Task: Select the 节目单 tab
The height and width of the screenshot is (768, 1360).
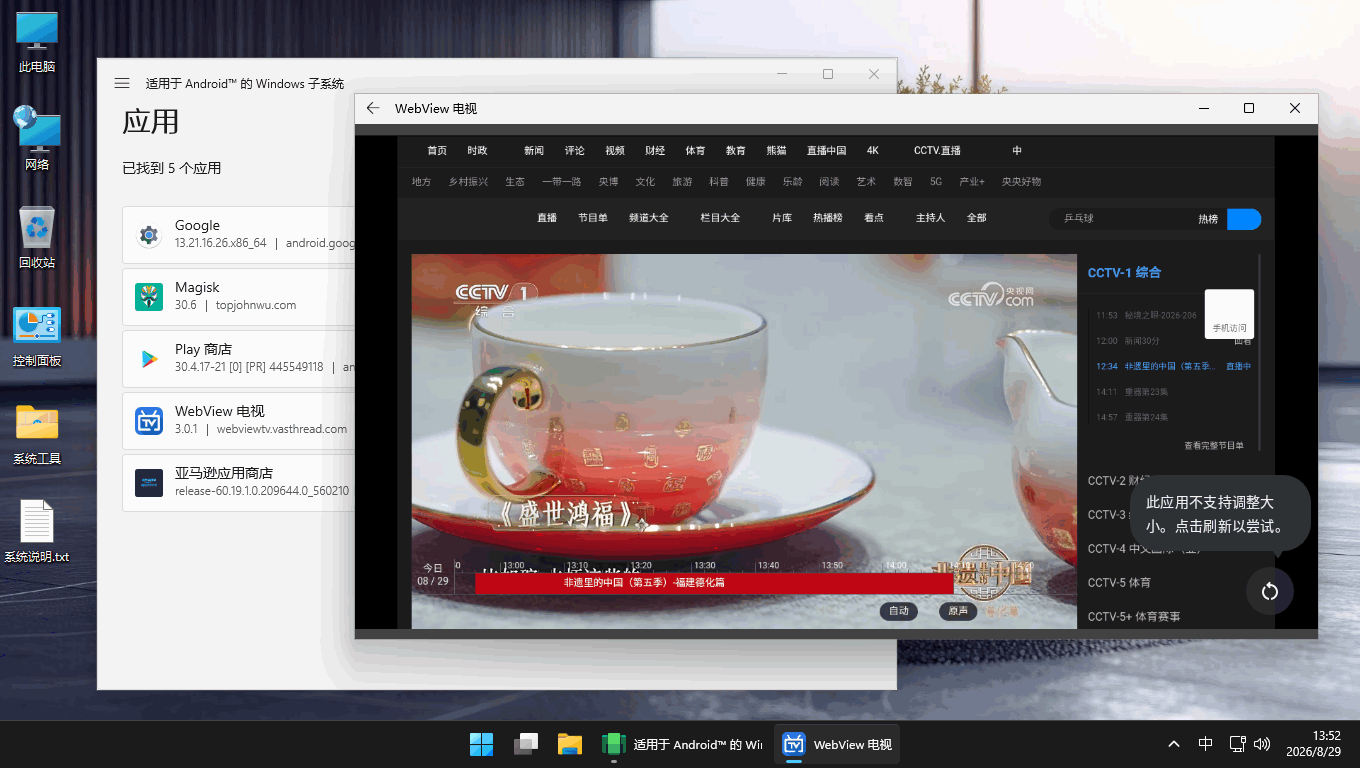Action: [x=592, y=218]
